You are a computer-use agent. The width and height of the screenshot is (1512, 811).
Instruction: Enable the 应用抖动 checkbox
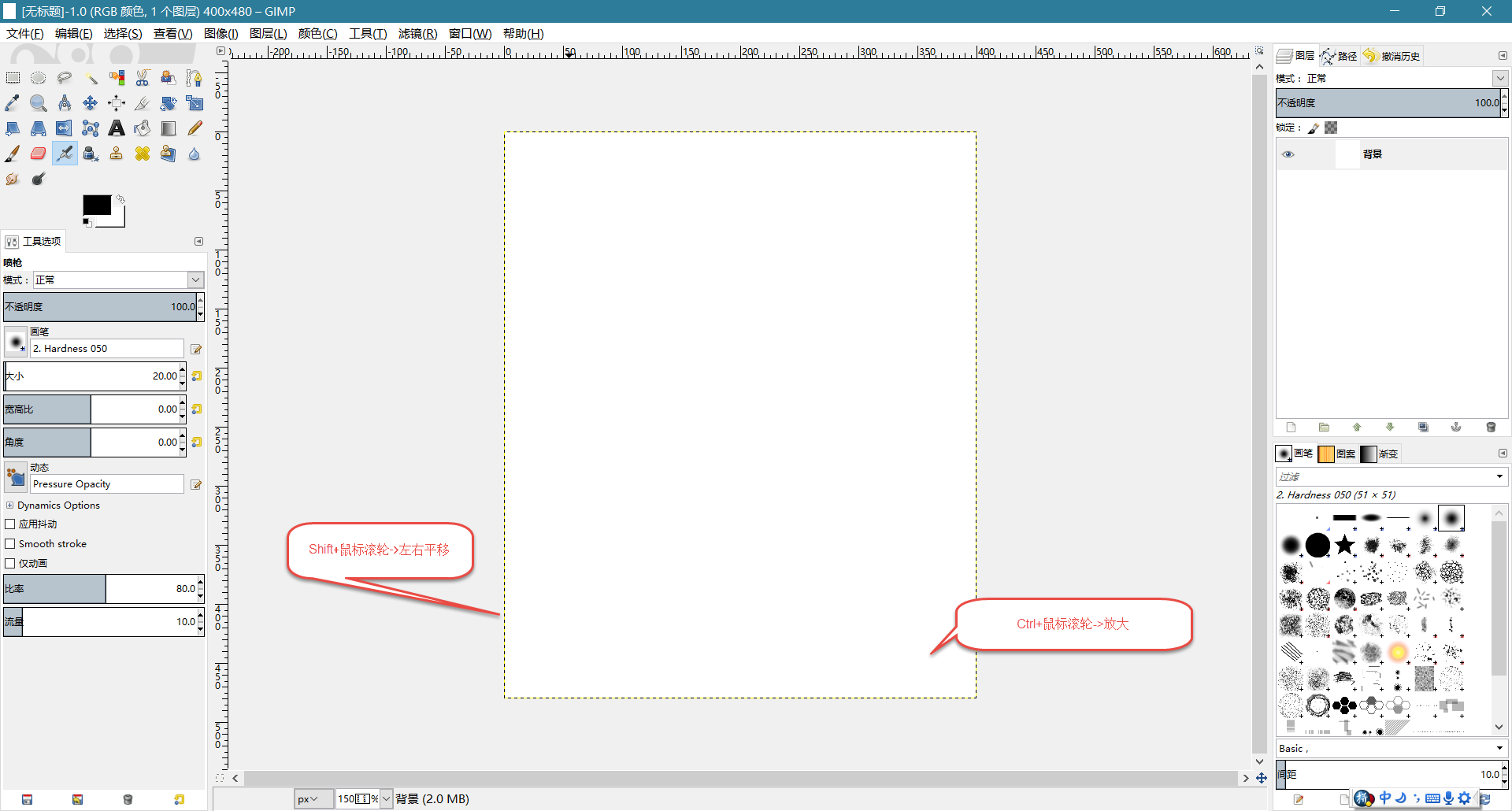click(10, 524)
